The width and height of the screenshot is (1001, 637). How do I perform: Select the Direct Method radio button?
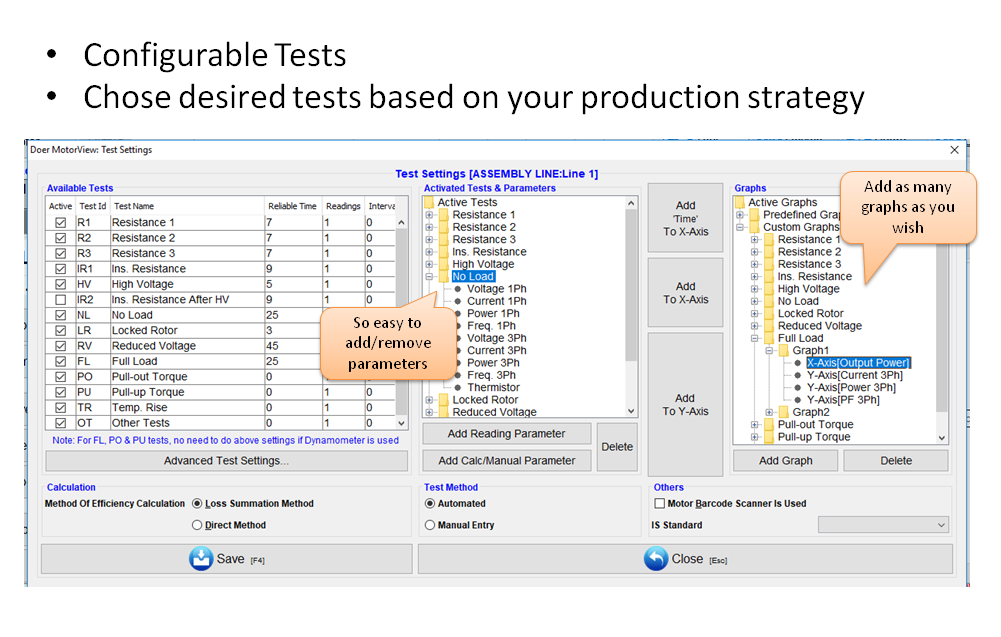click(197, 525)
